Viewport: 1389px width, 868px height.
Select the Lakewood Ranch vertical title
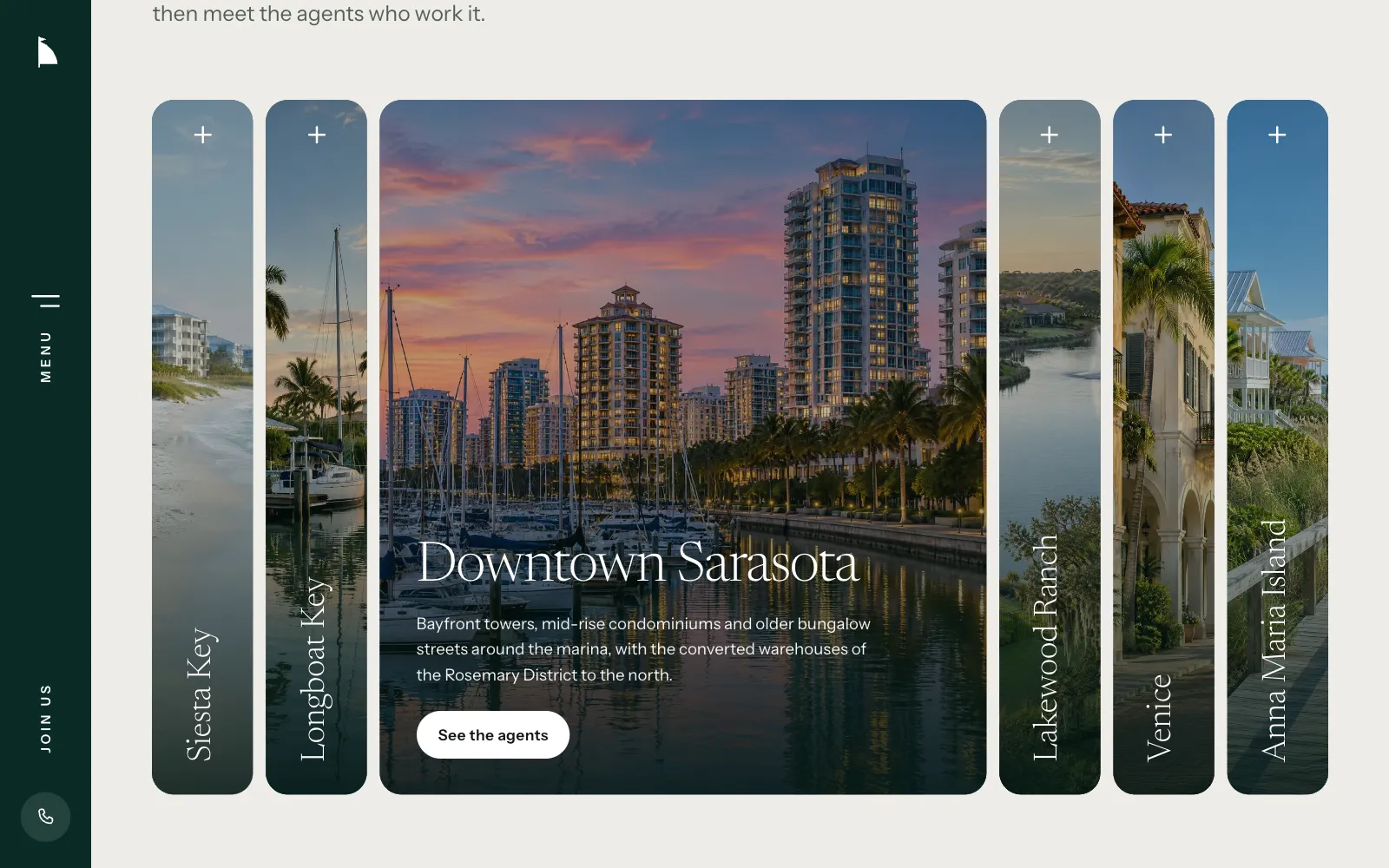click(1047, 648)
